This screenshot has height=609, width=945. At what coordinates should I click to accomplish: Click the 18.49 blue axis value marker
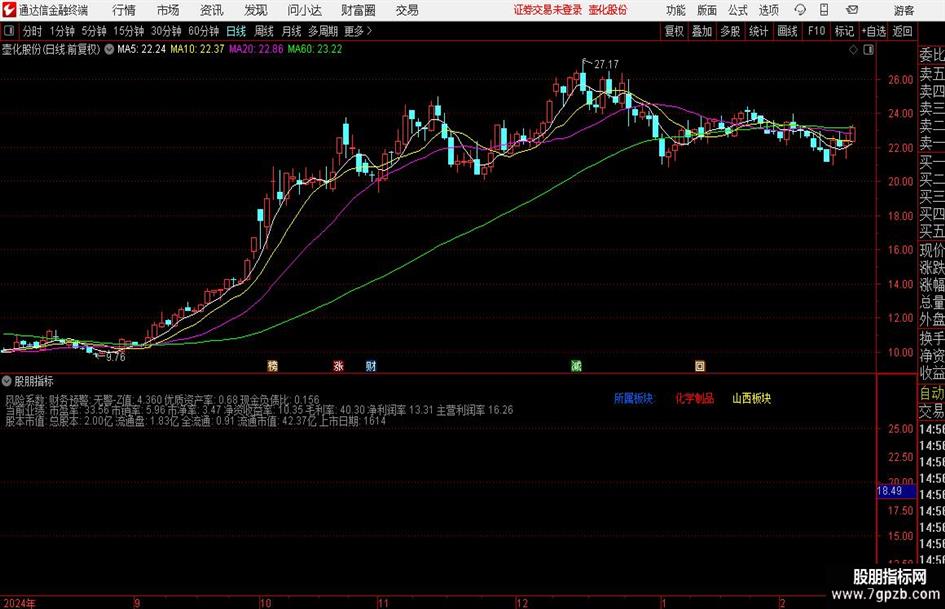tap(897, 491)
